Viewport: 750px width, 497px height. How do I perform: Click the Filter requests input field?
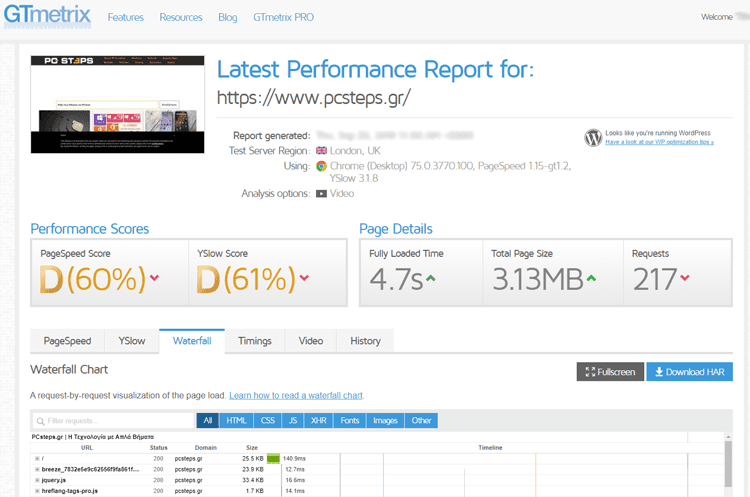[113, 421]
